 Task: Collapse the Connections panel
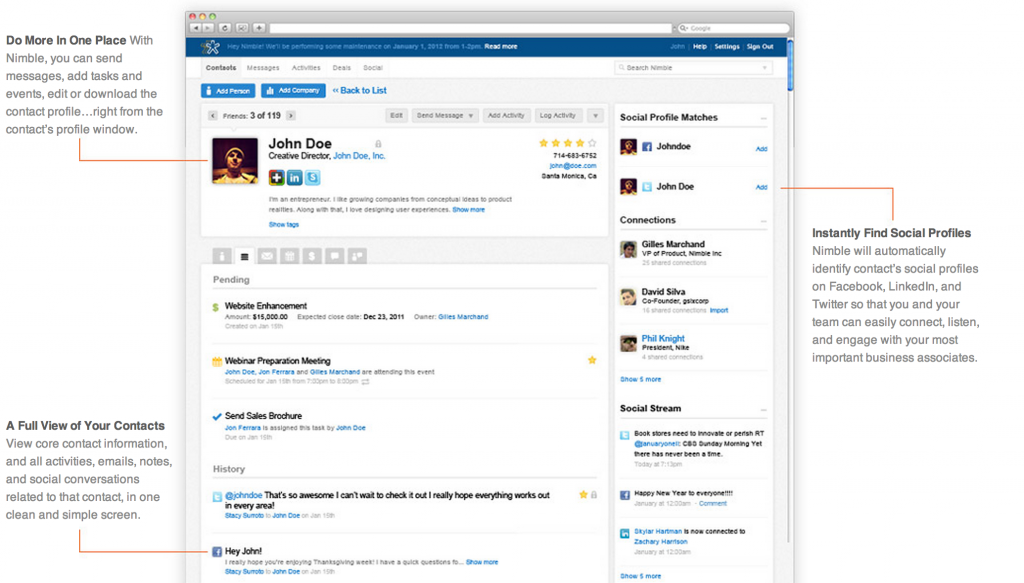[763, 221]
